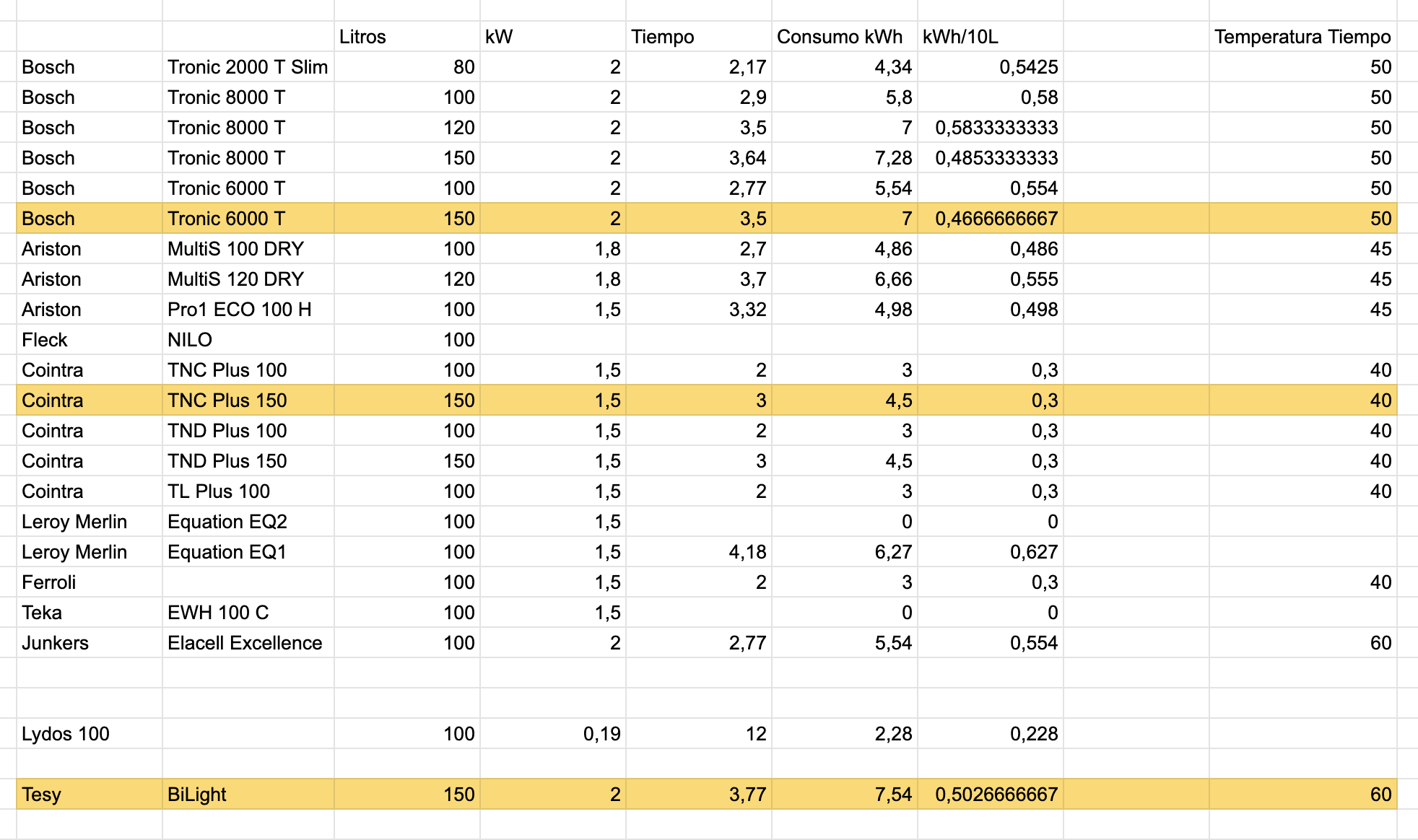Click the Teka brand cell
This screenshot has height=840, width=1418.
click(x=90, y=613)
